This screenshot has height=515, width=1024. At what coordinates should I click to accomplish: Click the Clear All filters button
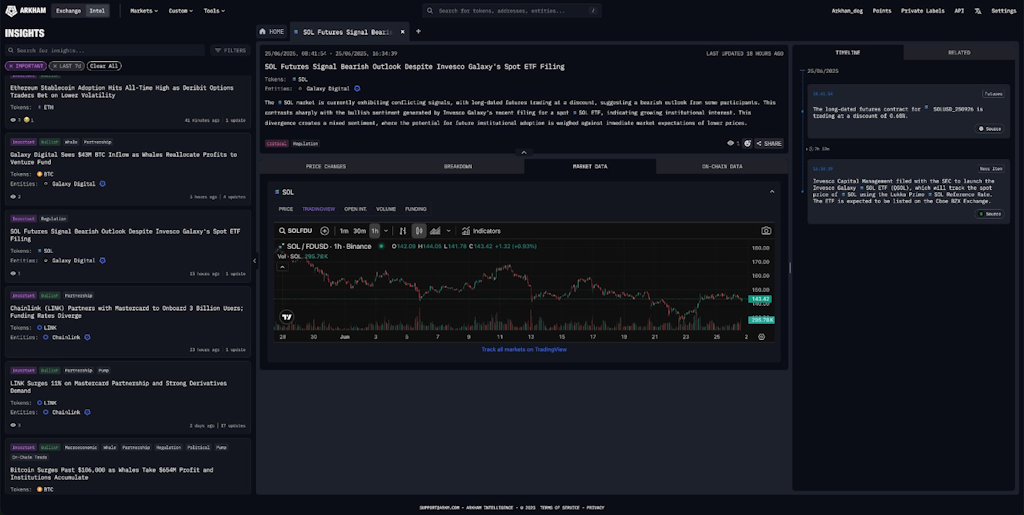(104, 66)
